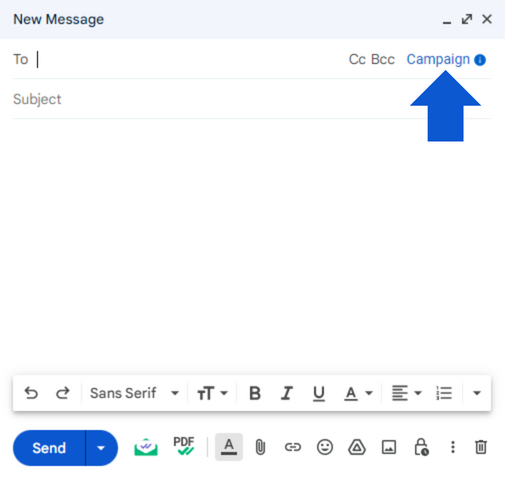Attach a file with the paperclip icon
The height and width of the screenshot is (478, 505).
coord(260,447)
